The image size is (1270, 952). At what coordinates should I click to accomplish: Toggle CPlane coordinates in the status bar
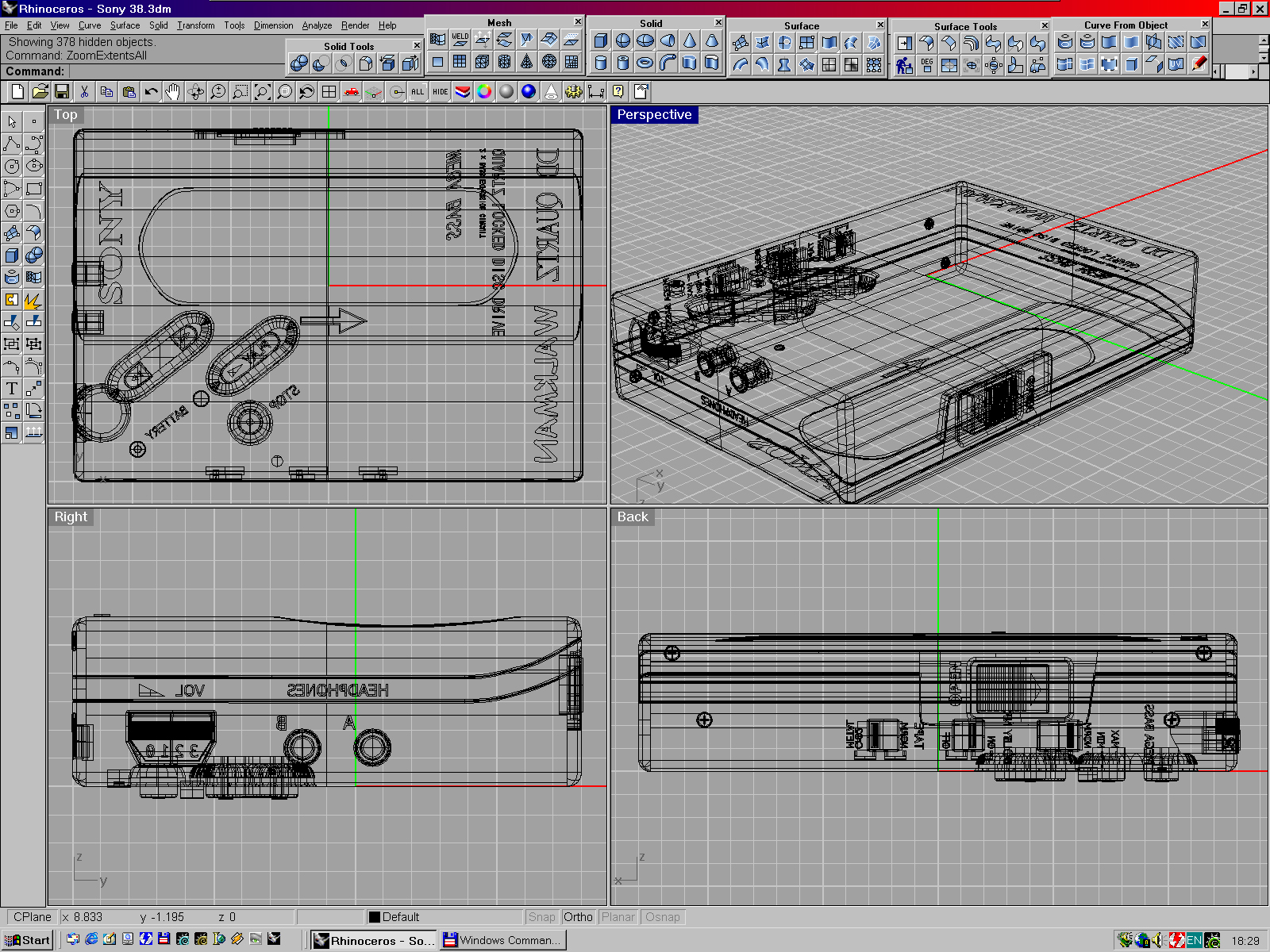32,917
